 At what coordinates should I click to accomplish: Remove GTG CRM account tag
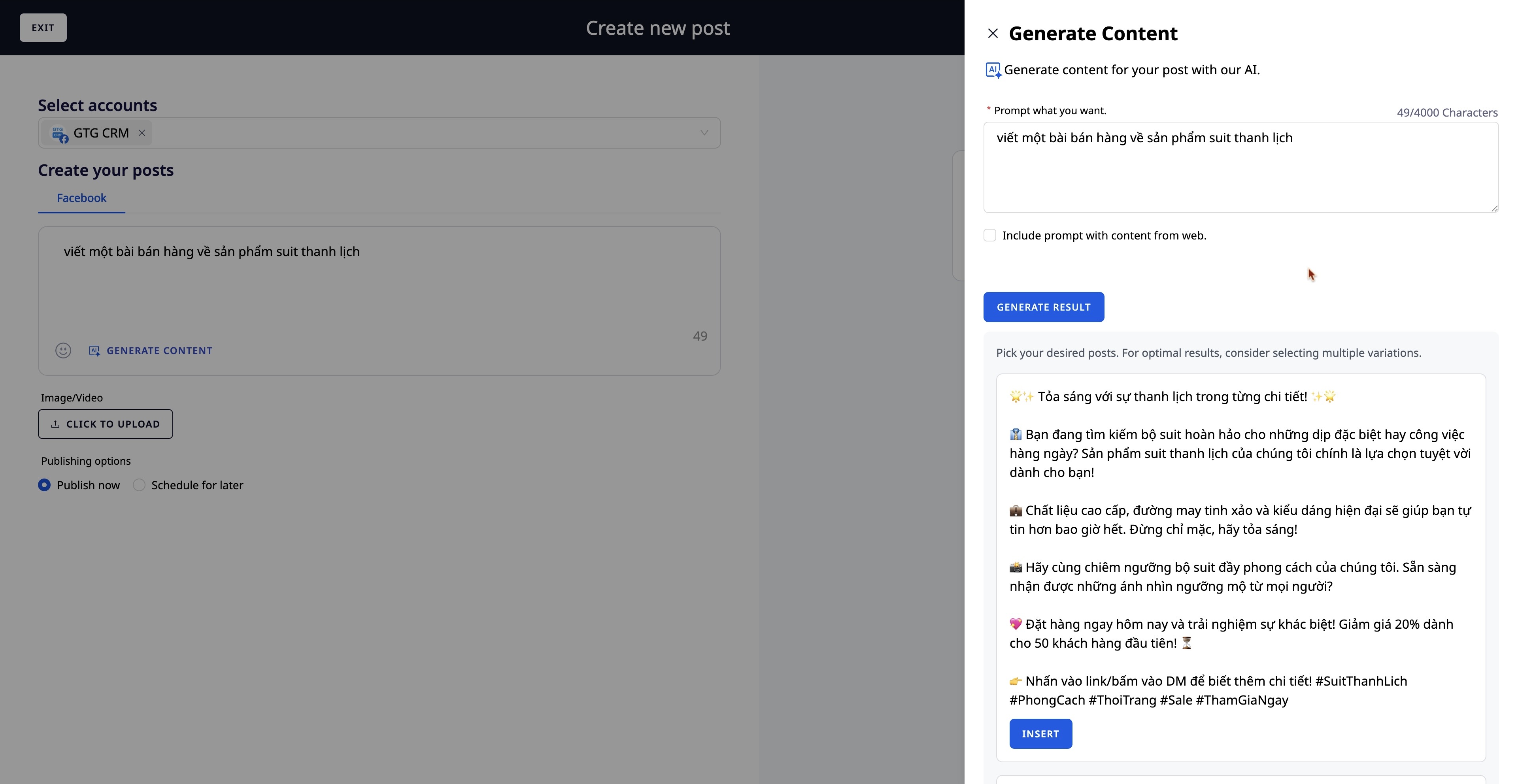point(142,133)
